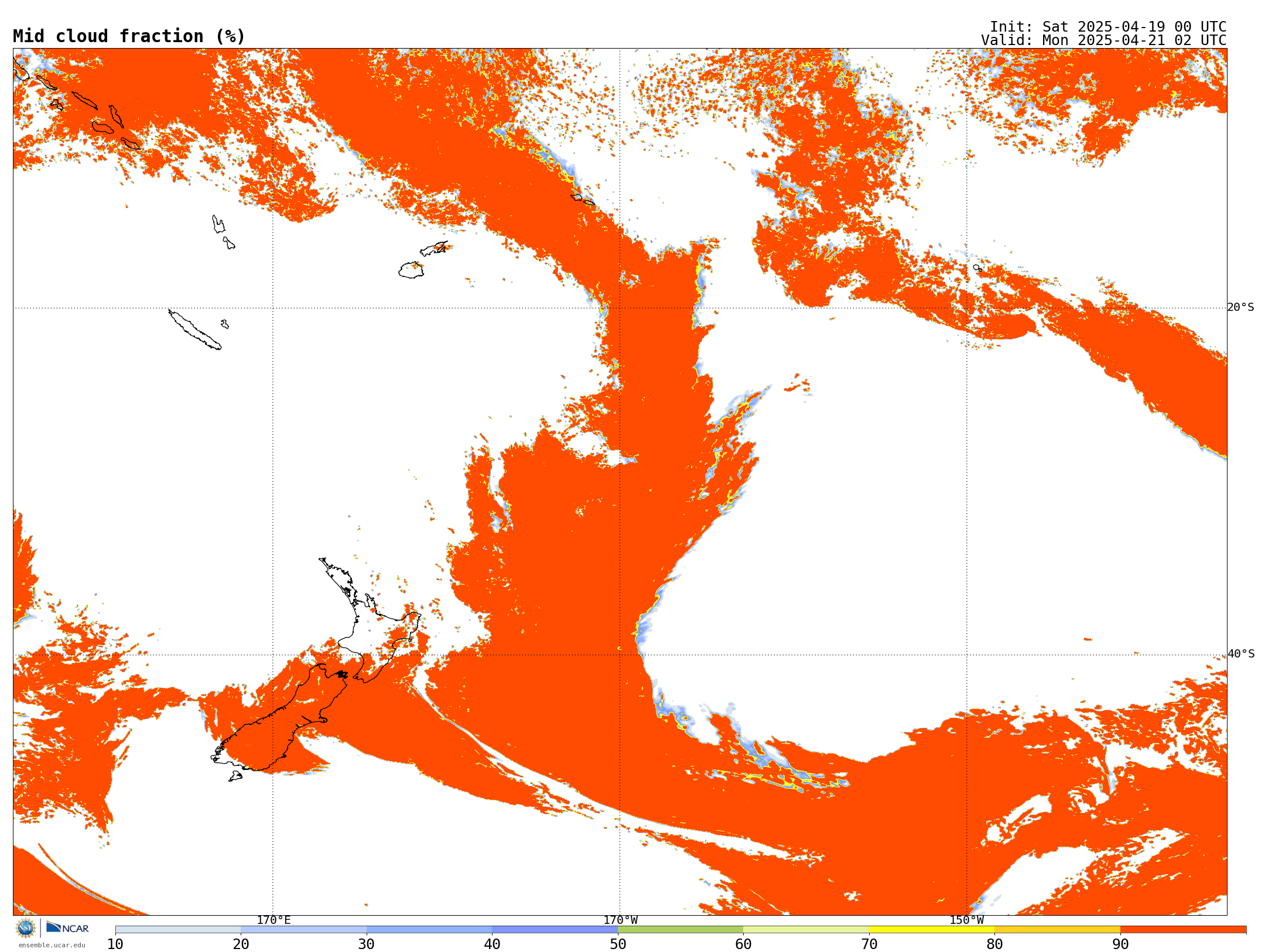This screenshot has width=1265, height=952.
Task: Click the colorbar tick label 70
Action: click(869, 944)
